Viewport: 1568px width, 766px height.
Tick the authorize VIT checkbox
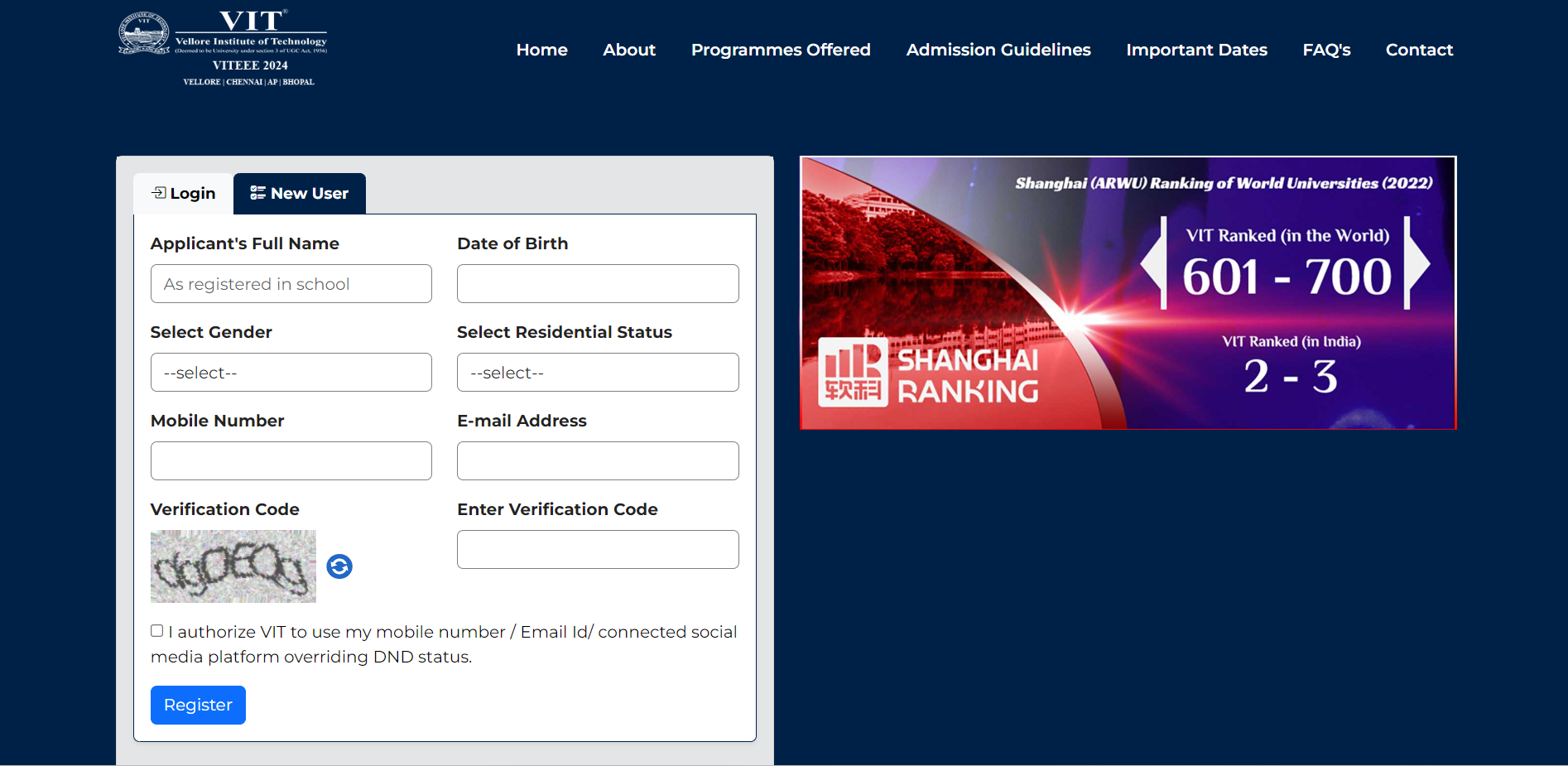tap(157, 631)
